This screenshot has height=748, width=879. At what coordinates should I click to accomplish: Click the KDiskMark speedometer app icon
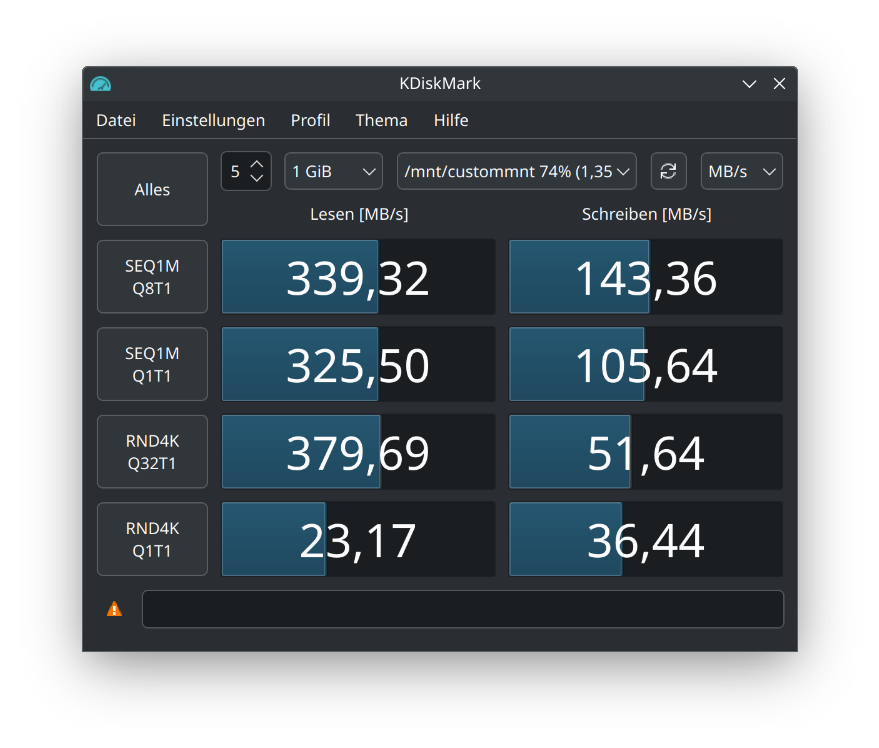(100, 84)
